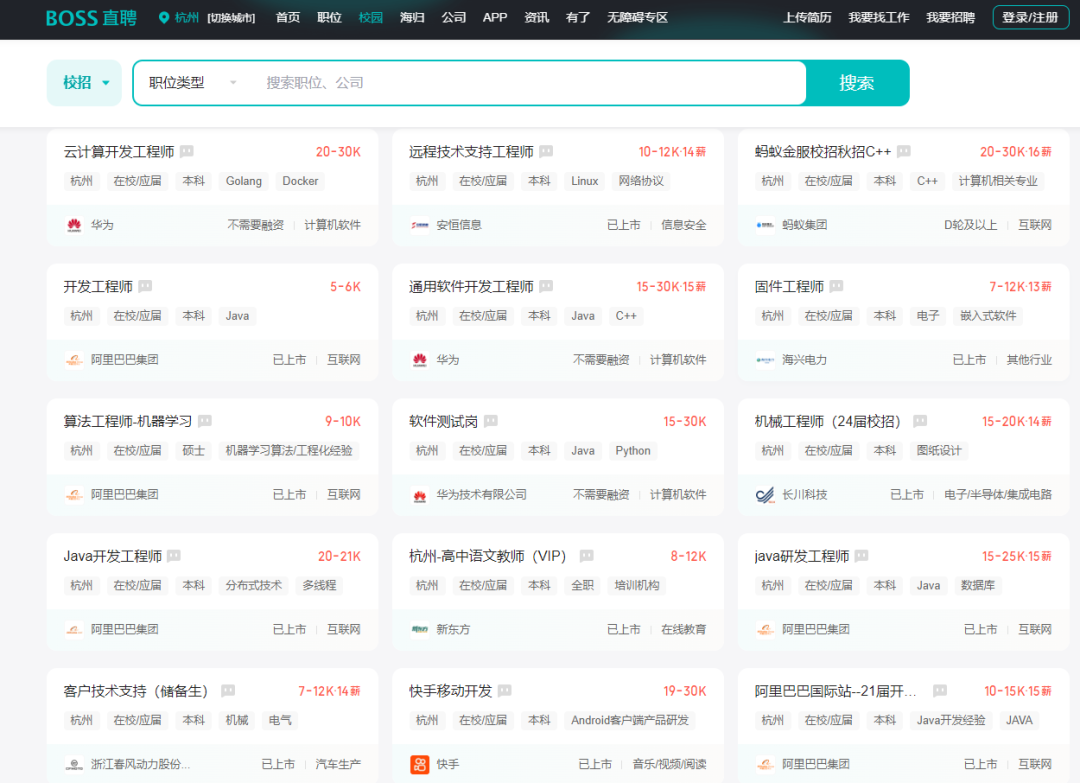Open 职位 in top navigation
The height and width of the screenshot is (783, 1080).
[329, 18]
